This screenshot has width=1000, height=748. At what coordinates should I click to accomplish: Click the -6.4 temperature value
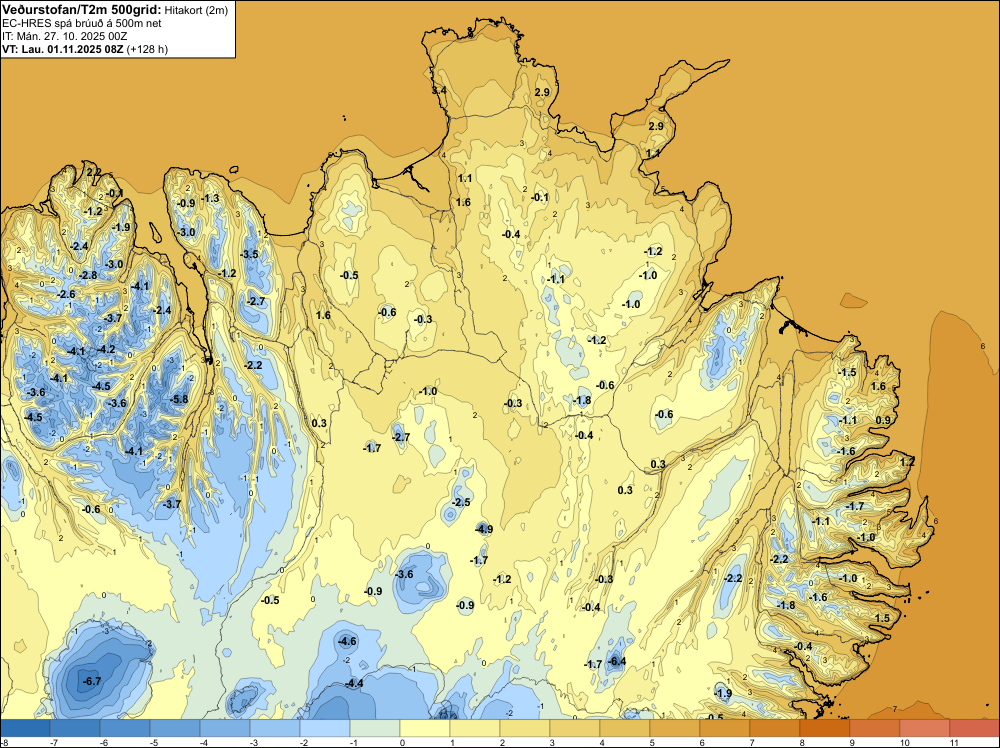[617, 661]
